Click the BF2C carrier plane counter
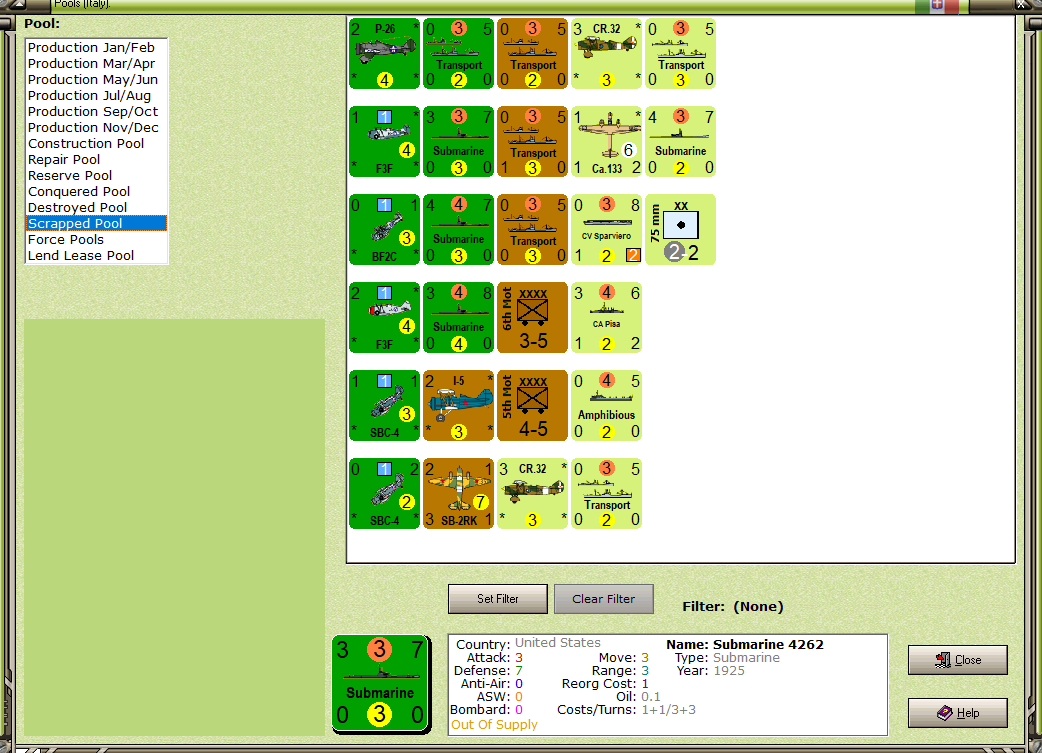 385,230
